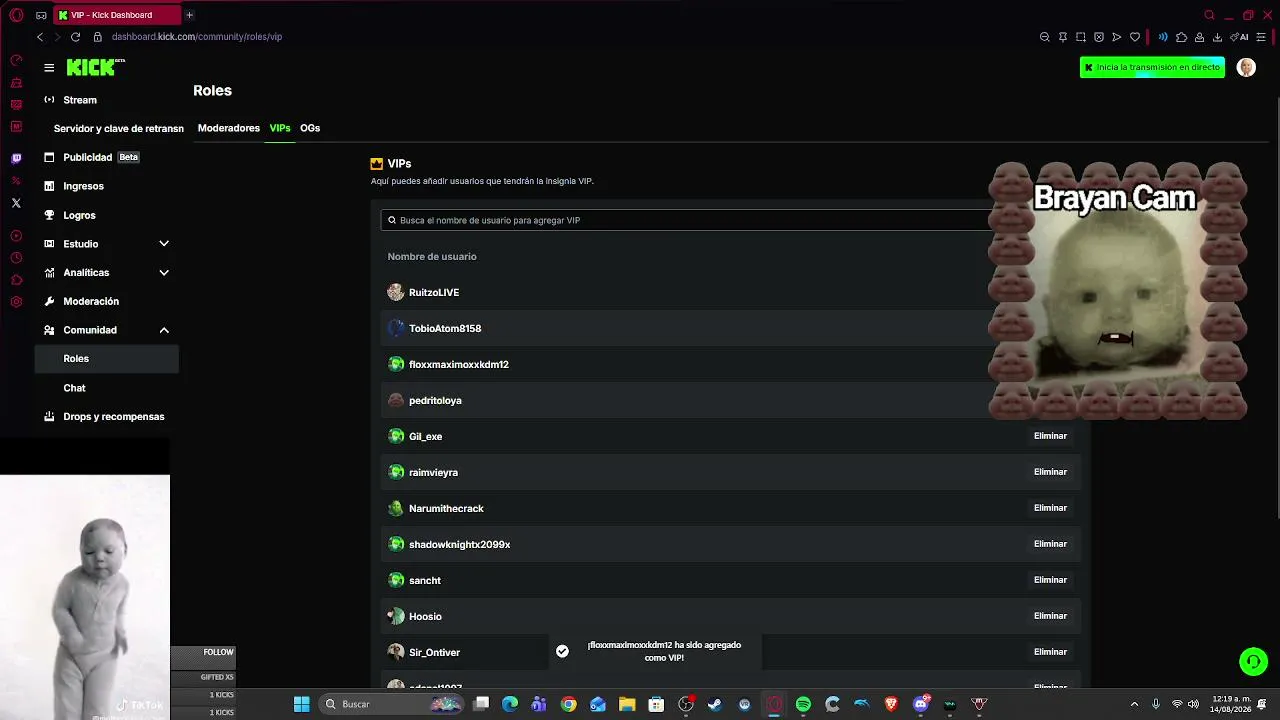Viewport: 1280px width, 720px height.
Task: Open the profile avatar in Kick header
Action: pyautogui.click(x=1246, y=67)
